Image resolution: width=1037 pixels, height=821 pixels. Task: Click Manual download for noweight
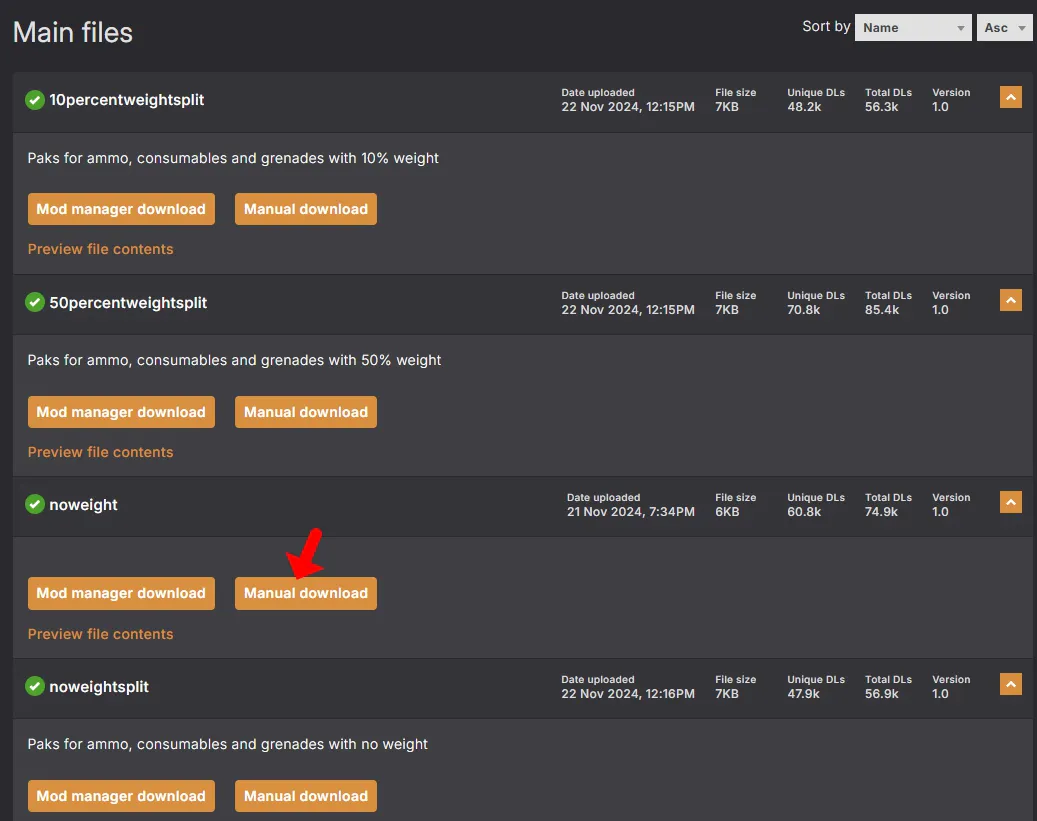pyautogui.click(x=306, y=593)
